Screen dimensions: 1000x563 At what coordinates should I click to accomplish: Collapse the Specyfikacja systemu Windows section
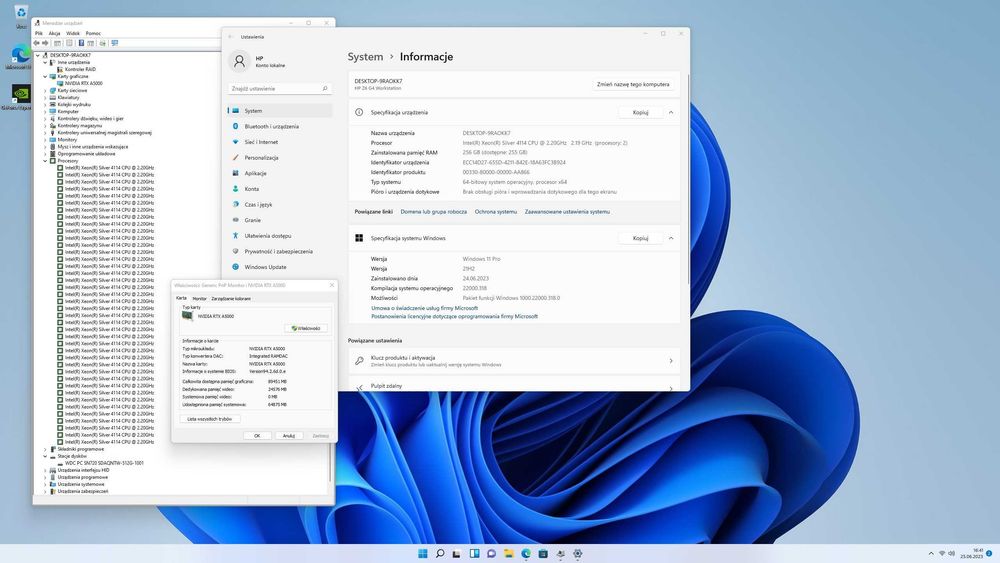click(670, 238)
